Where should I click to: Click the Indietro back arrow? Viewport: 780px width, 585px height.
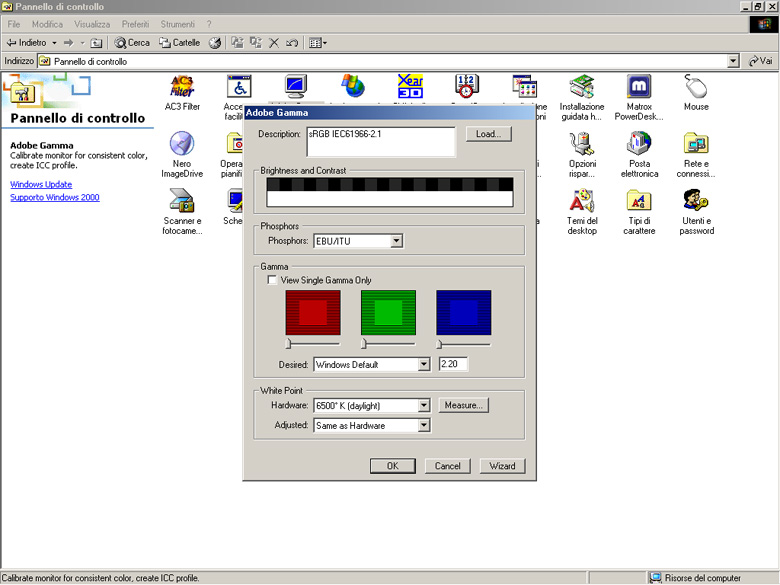pyautogui.click(x=26, y=43)
